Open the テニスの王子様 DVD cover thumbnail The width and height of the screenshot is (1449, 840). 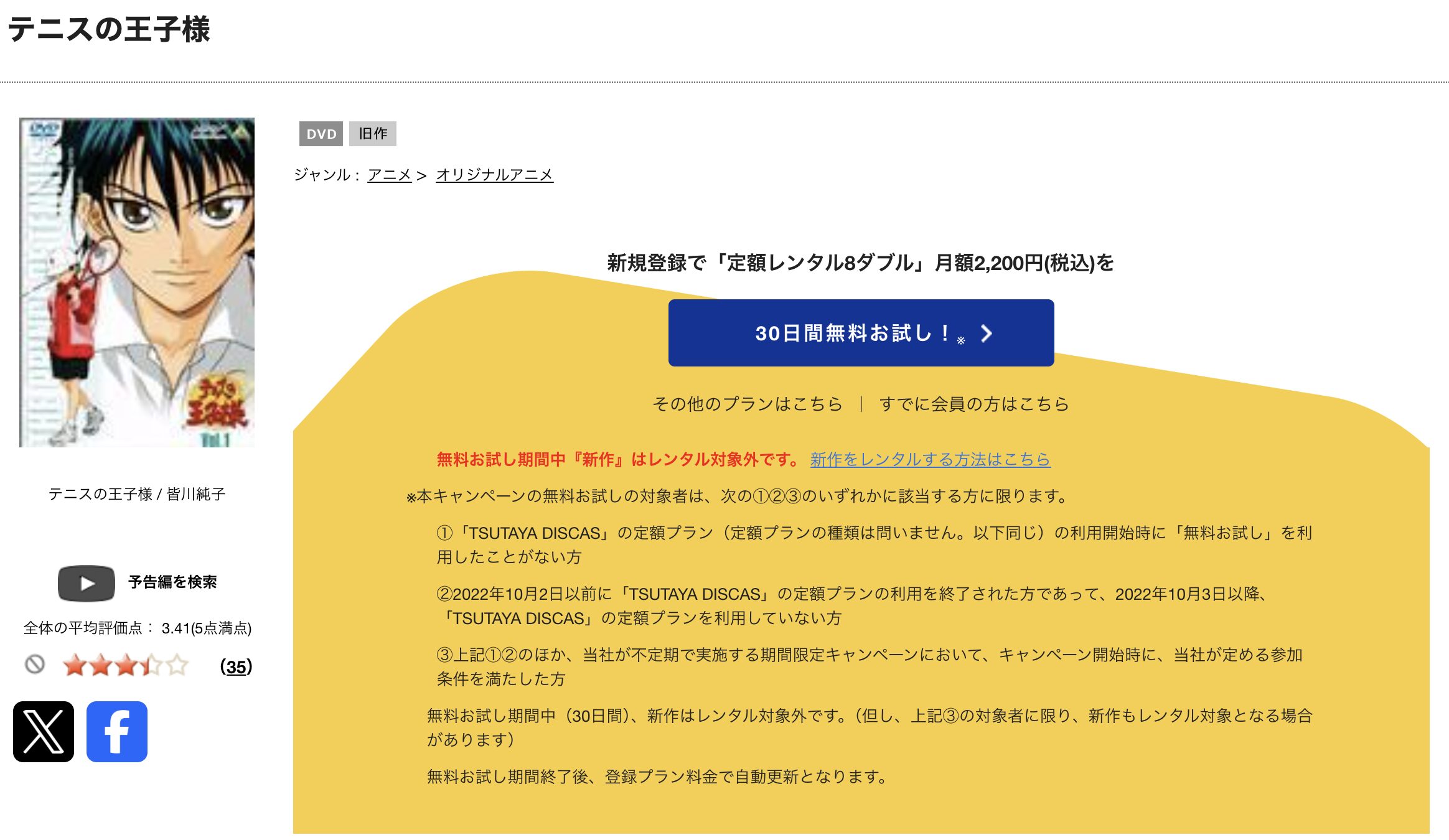pyautogui.click(x=137, y=282)
